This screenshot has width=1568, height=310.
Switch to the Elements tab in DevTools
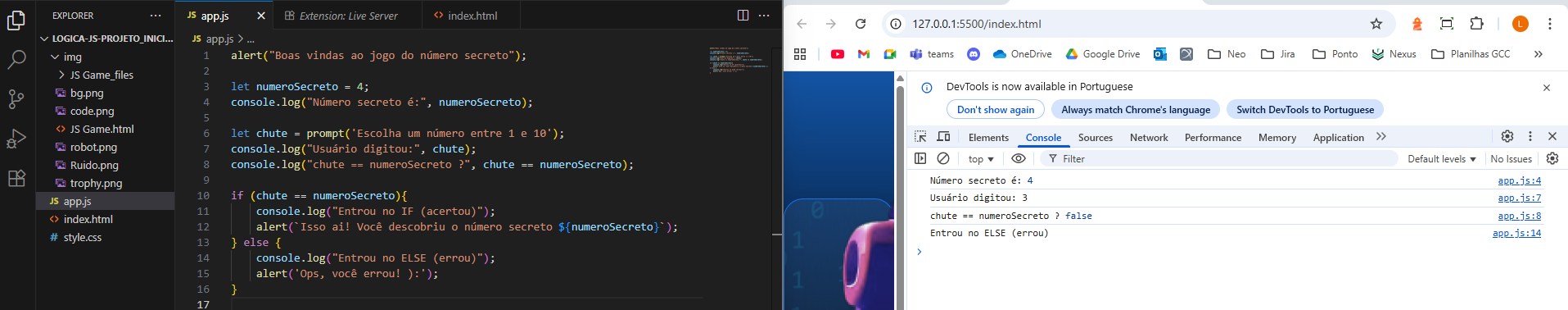tap(988, 138)
